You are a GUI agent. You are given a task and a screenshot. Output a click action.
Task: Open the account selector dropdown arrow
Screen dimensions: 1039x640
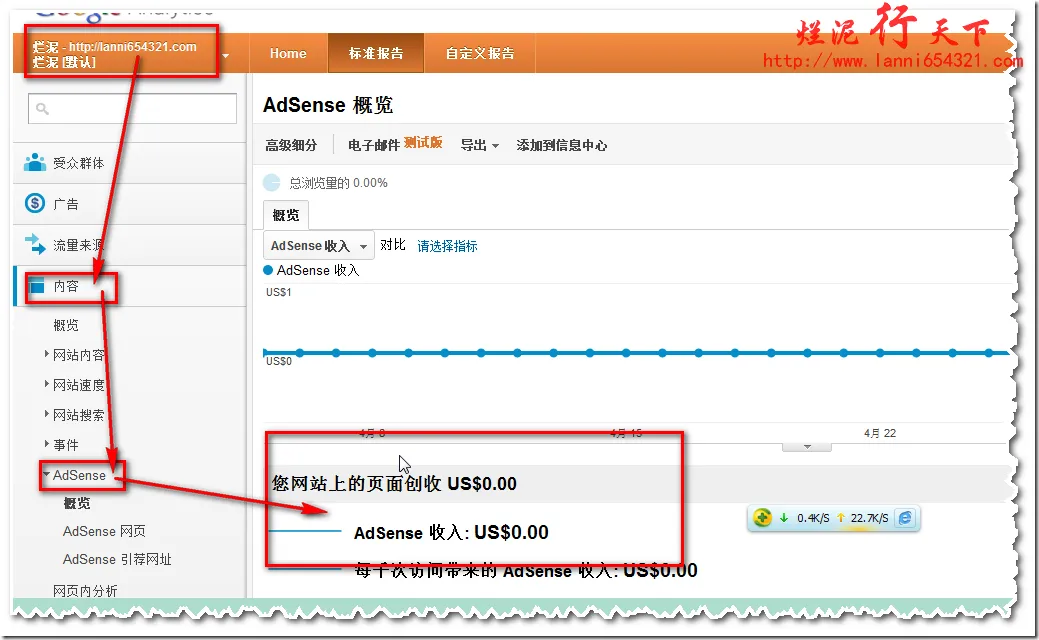[x=225, y=56]
